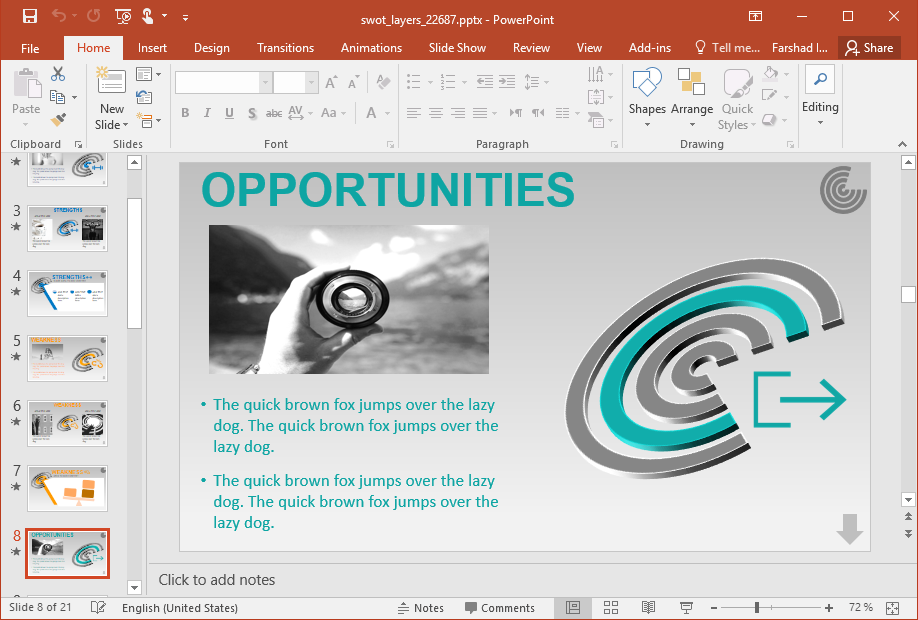Click the Share button

[868, 48]
